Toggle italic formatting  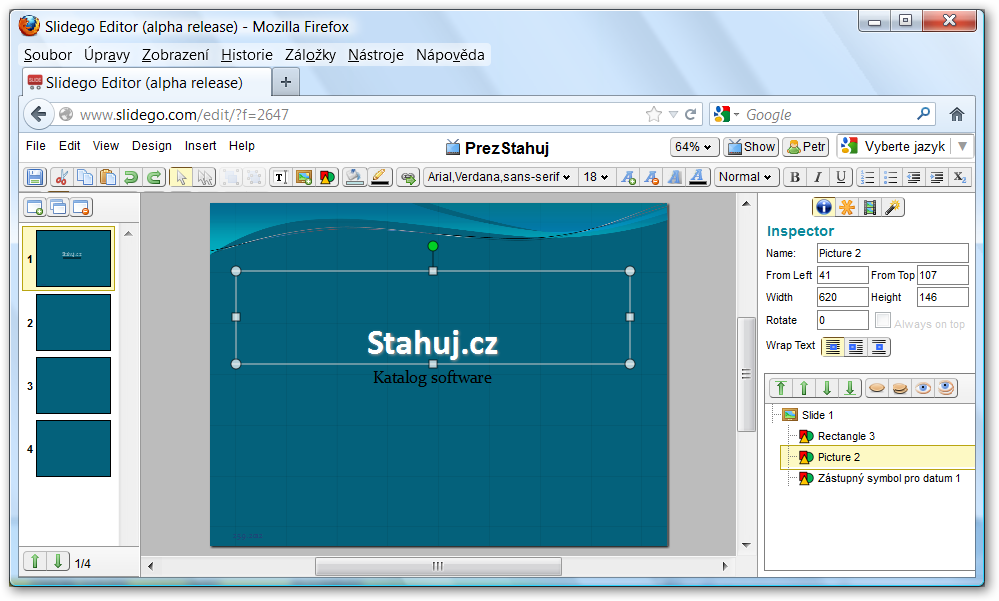pos(817,177)
